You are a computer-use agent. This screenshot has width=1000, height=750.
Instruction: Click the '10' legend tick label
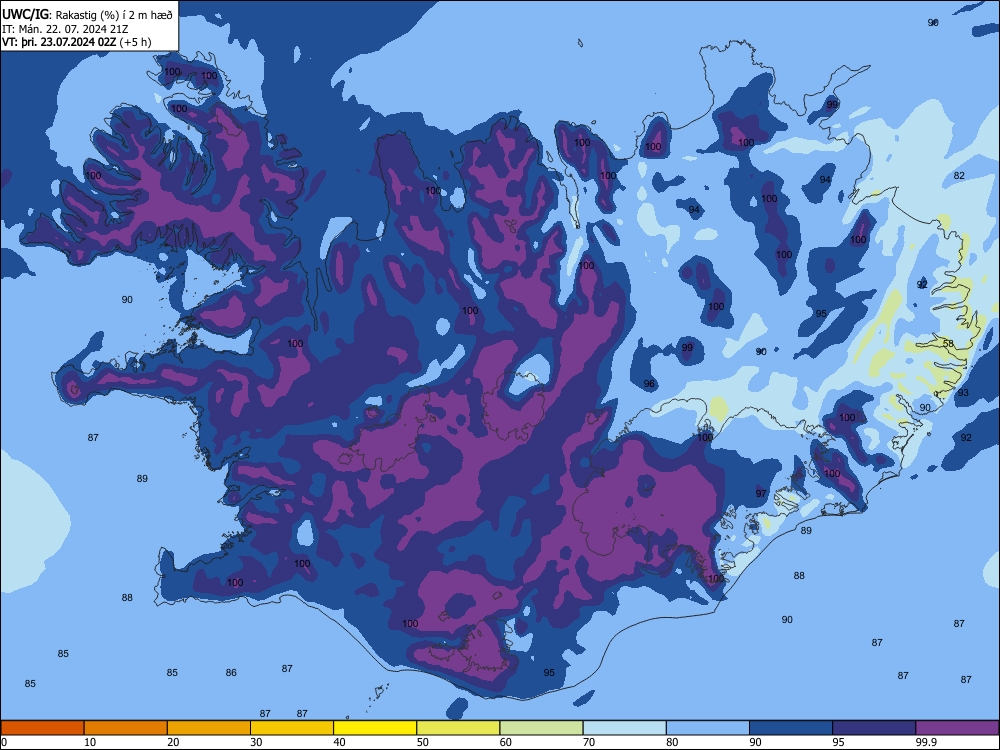pos(90,742)
